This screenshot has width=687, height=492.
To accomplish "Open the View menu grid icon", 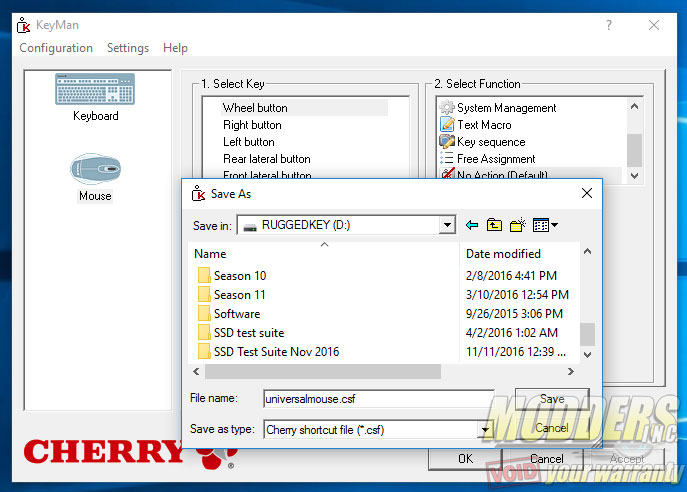I will (x=545, y=225).
